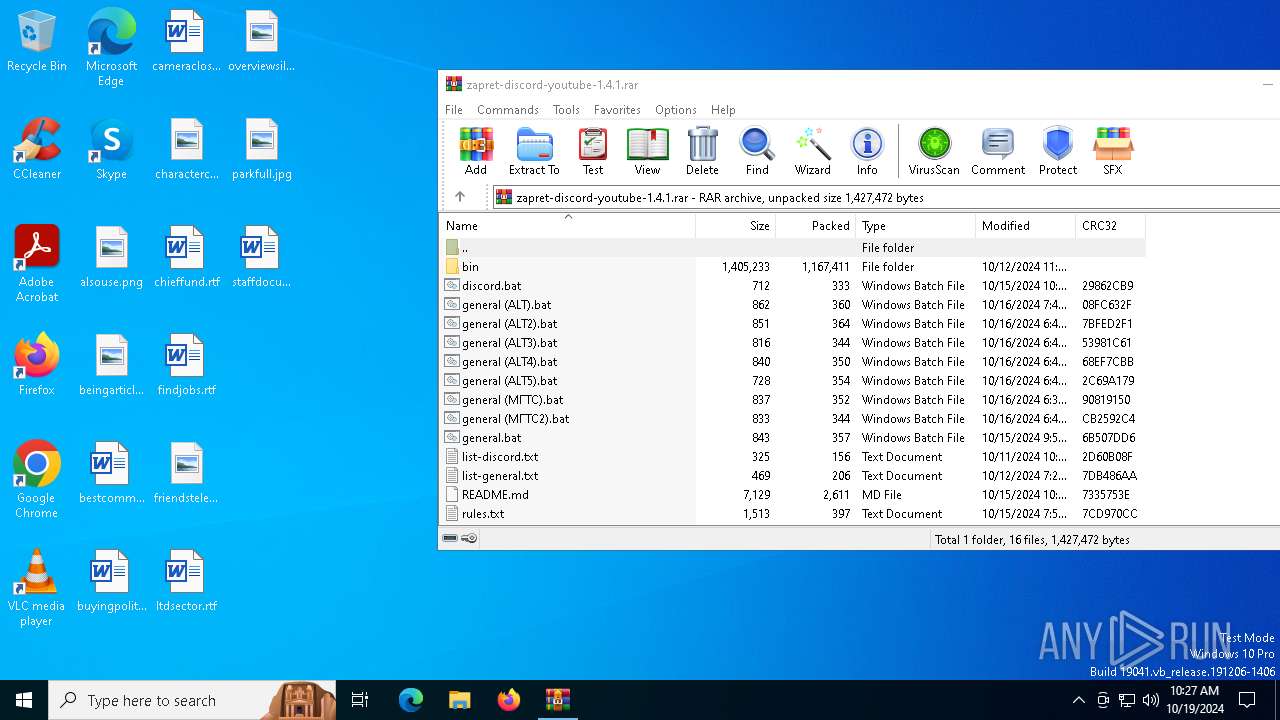Sort files by Name column header
This screenshot has height=720, width=1280.
567,226
